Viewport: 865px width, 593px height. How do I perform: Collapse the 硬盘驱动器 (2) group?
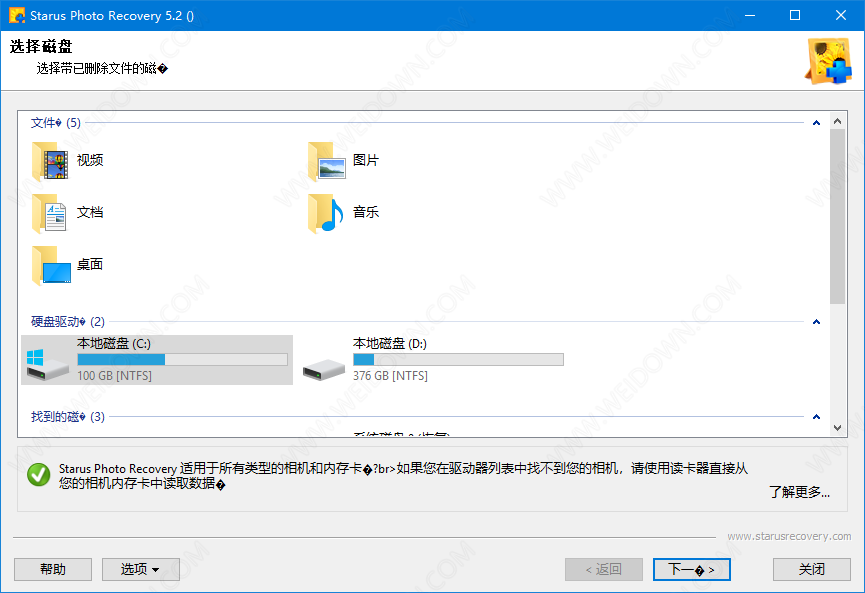816,322
